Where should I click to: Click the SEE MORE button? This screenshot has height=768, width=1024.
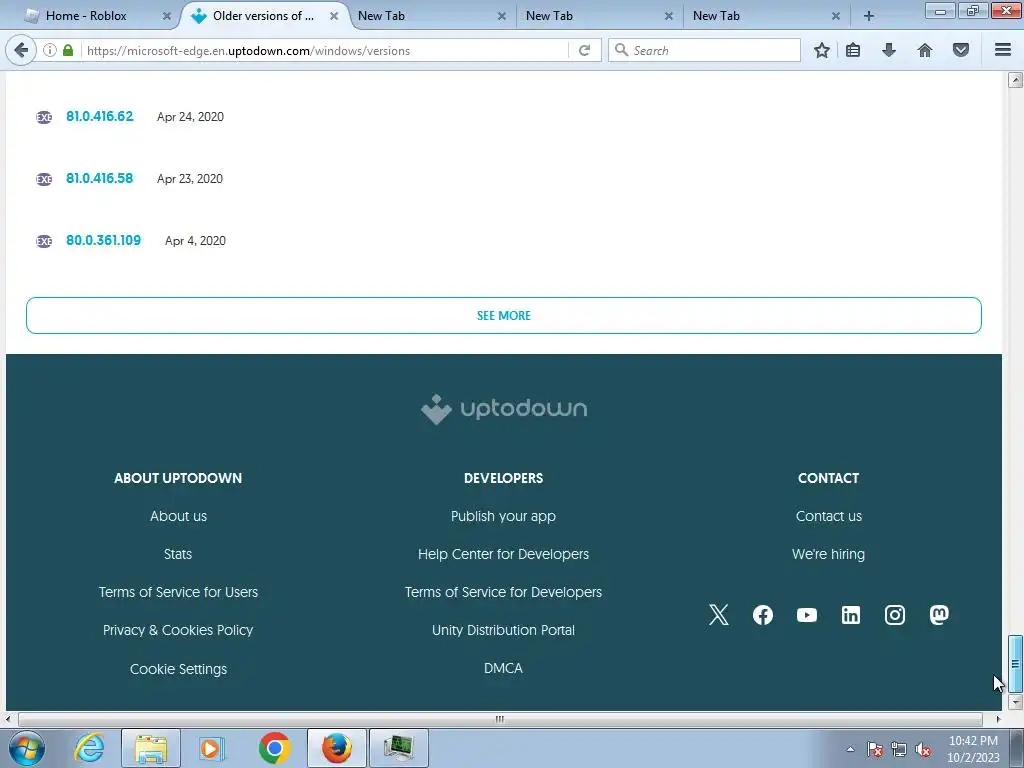point(504,315)
